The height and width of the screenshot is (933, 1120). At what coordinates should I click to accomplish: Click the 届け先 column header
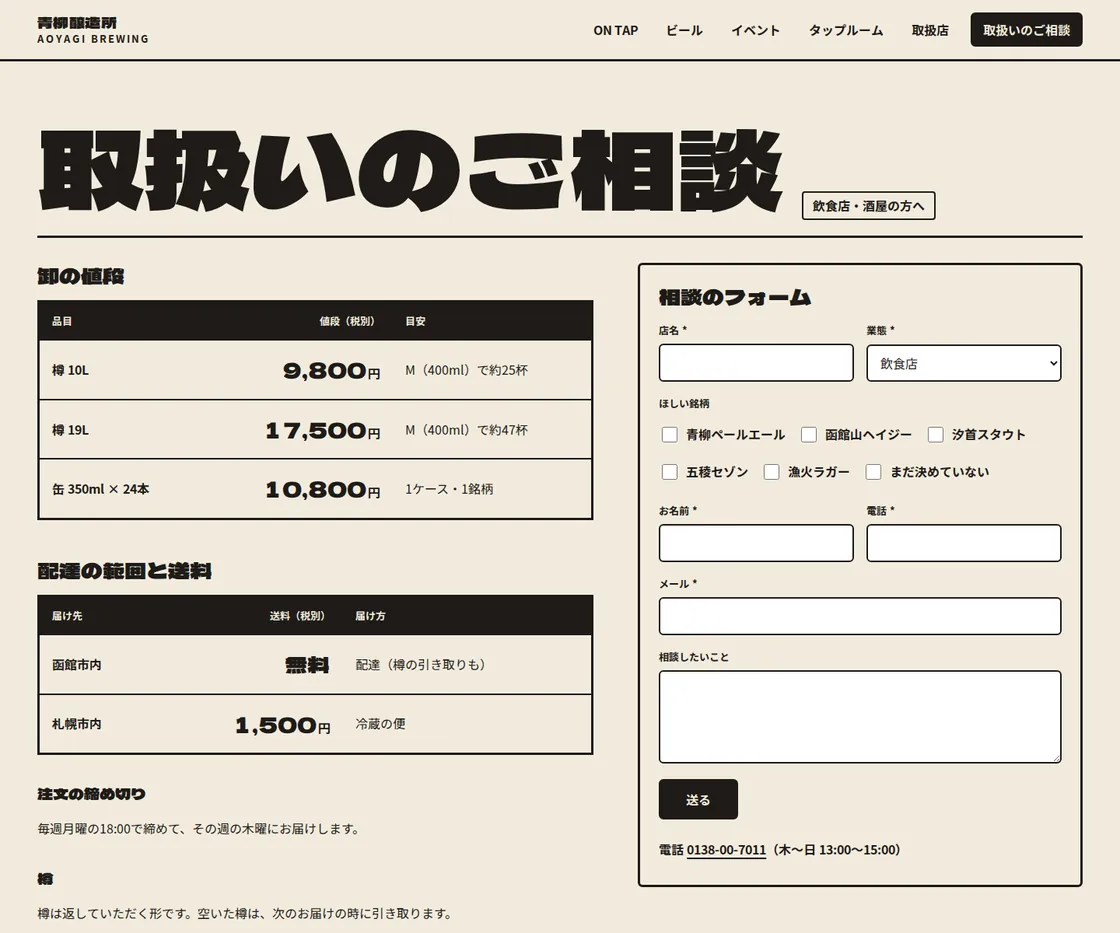coord(67,615)
